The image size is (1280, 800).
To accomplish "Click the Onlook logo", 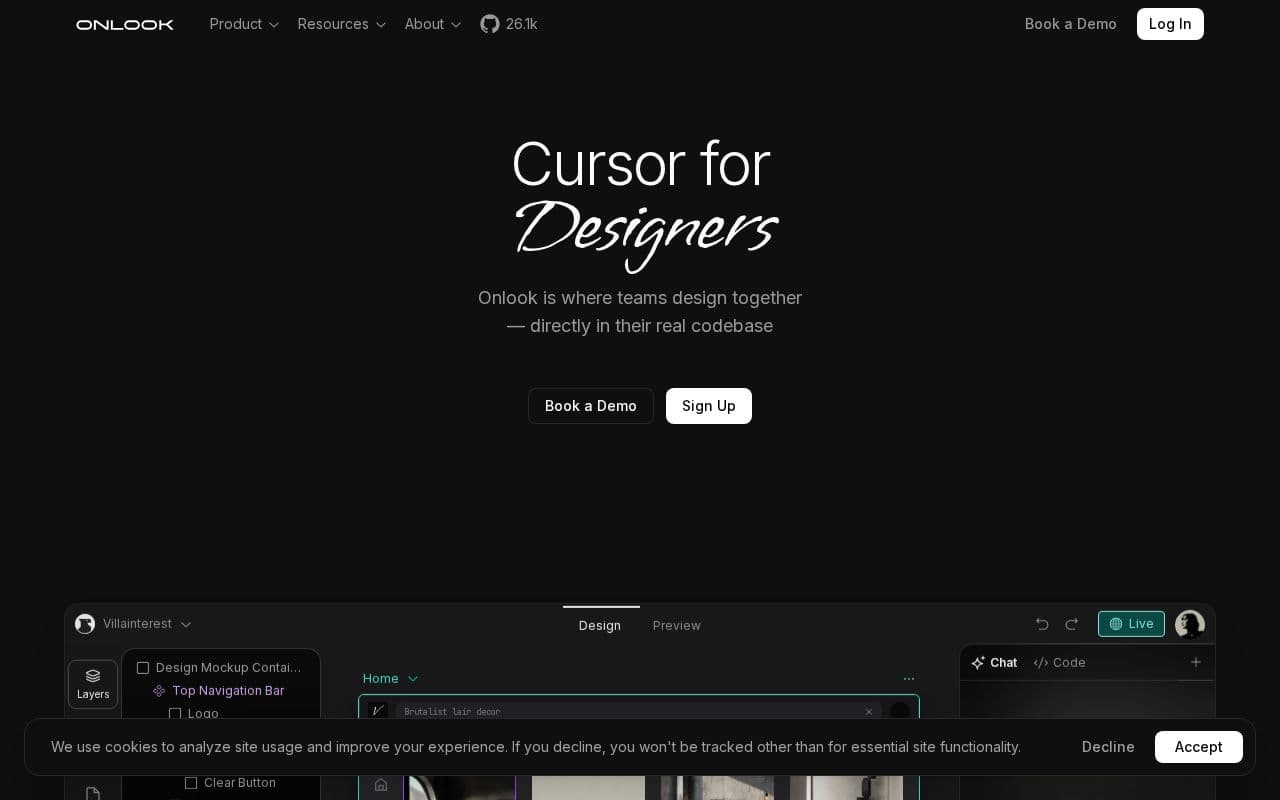I will coord(125,24).
